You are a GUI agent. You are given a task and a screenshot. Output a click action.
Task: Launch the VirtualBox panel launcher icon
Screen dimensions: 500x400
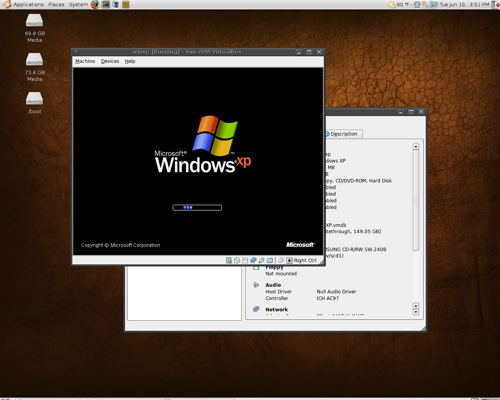click(x=116, y=4)
